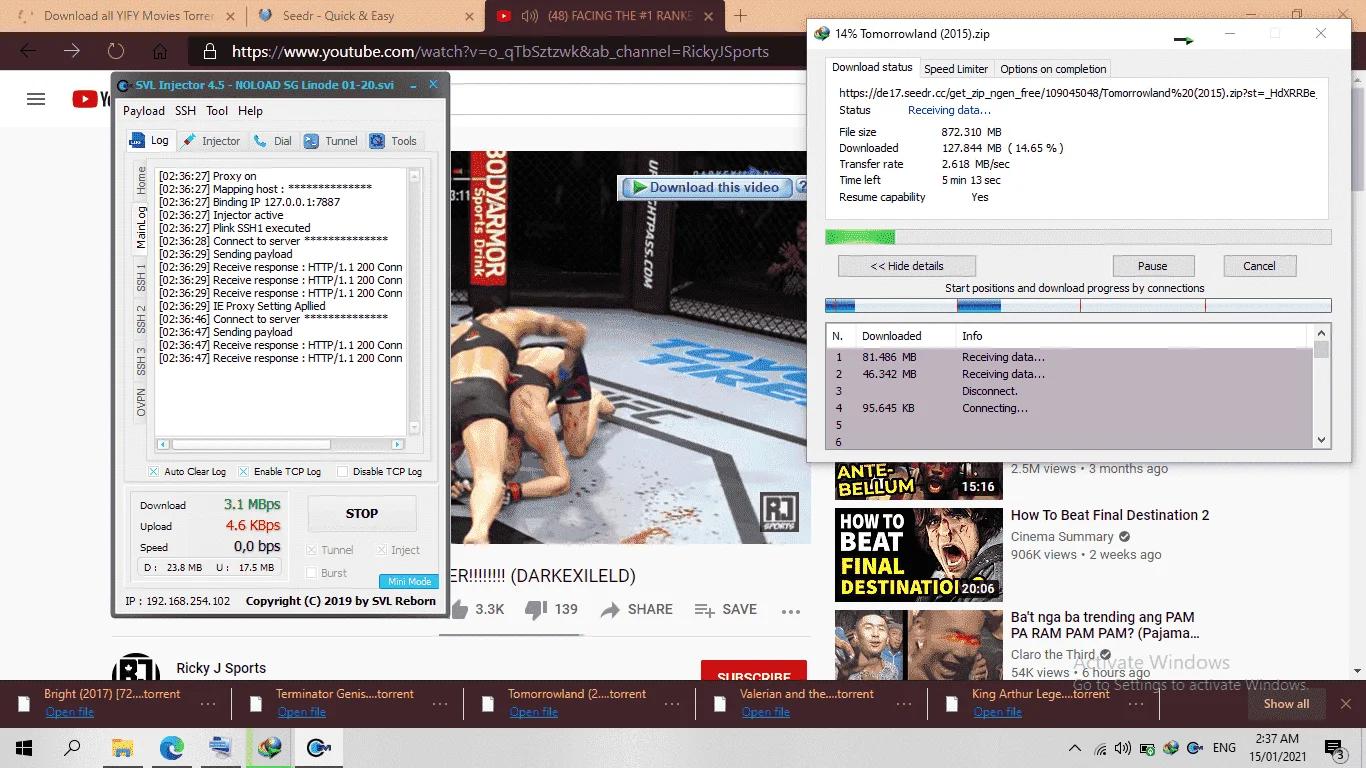
Task: Open the Download status tab
Action: [x=872, y=67]
